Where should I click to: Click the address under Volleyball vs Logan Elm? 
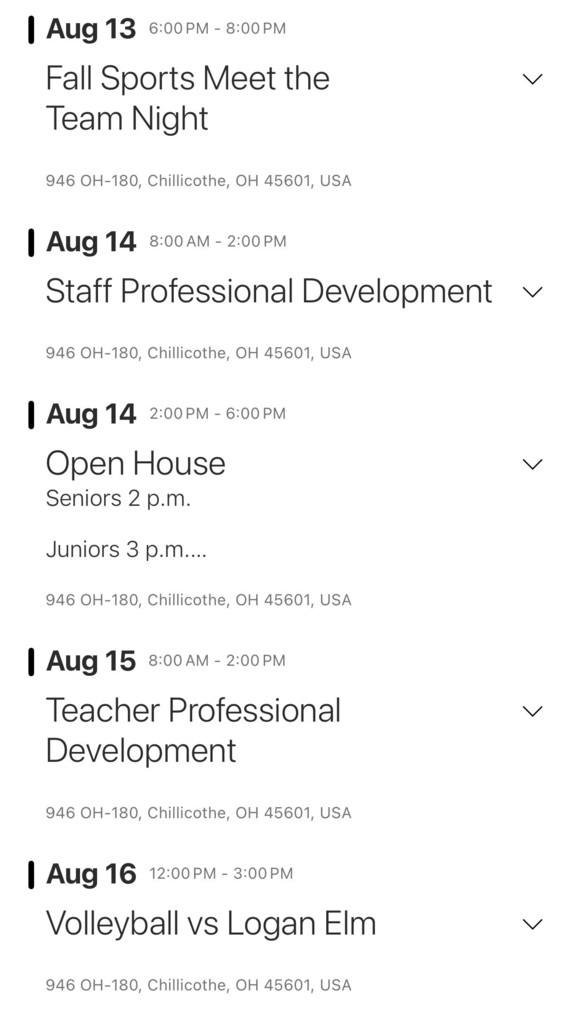[x=199, y=985]
